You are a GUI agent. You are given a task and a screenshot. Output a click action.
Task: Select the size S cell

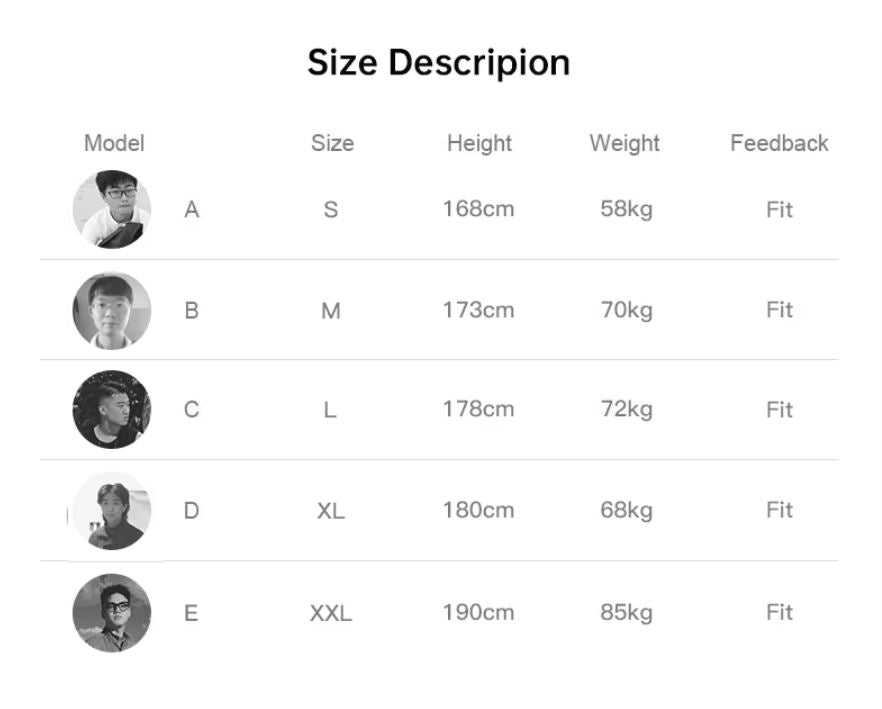331,210
